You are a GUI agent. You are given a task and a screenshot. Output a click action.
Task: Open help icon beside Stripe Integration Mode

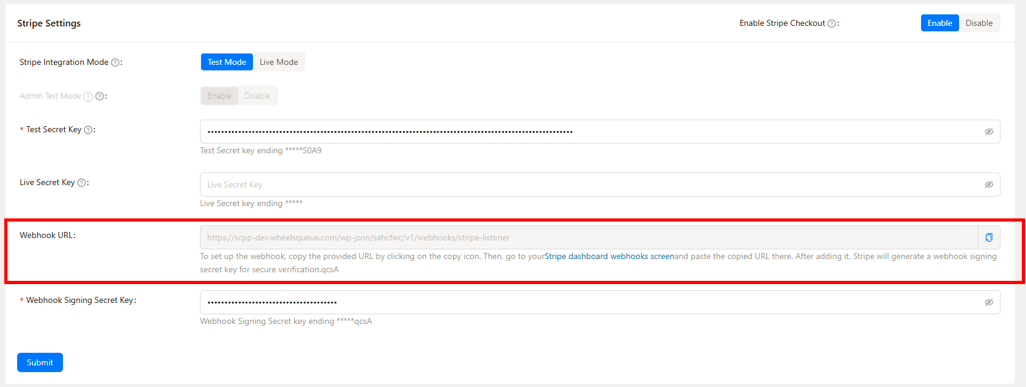click(115, 63)
